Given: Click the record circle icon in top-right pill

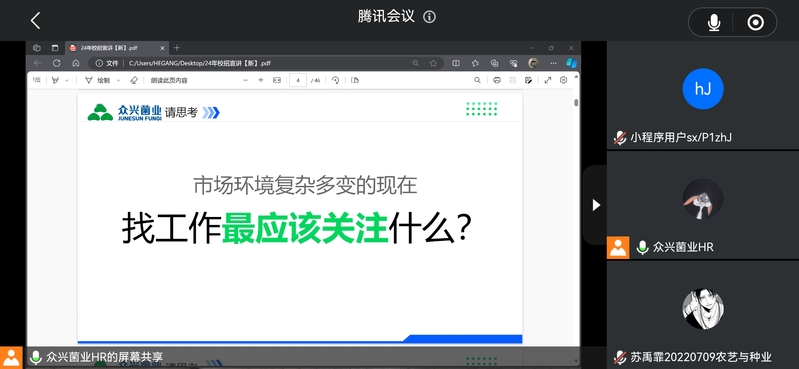Looking at the screenshot, I should (755, 22).
